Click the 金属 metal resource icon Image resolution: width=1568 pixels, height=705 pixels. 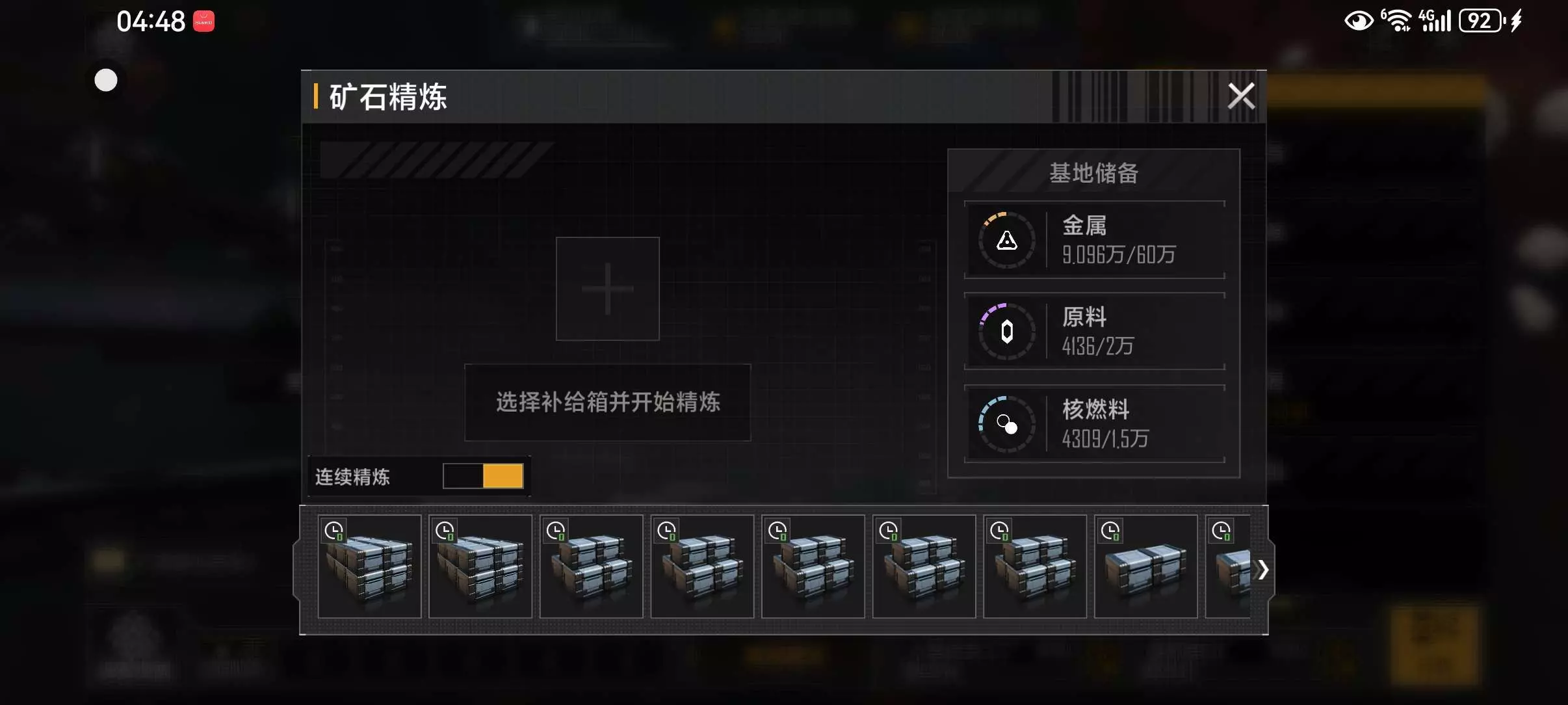point(1006,240)
